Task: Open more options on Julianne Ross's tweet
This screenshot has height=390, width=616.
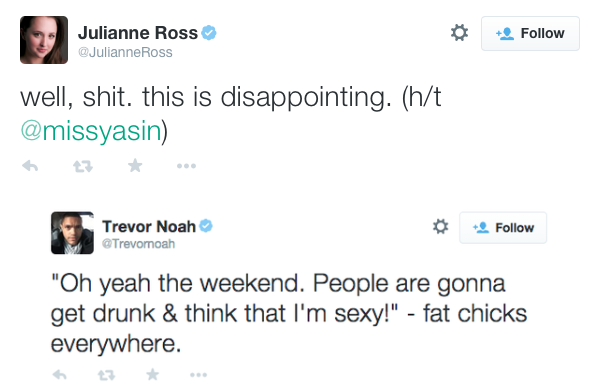Action: (186, 166)
